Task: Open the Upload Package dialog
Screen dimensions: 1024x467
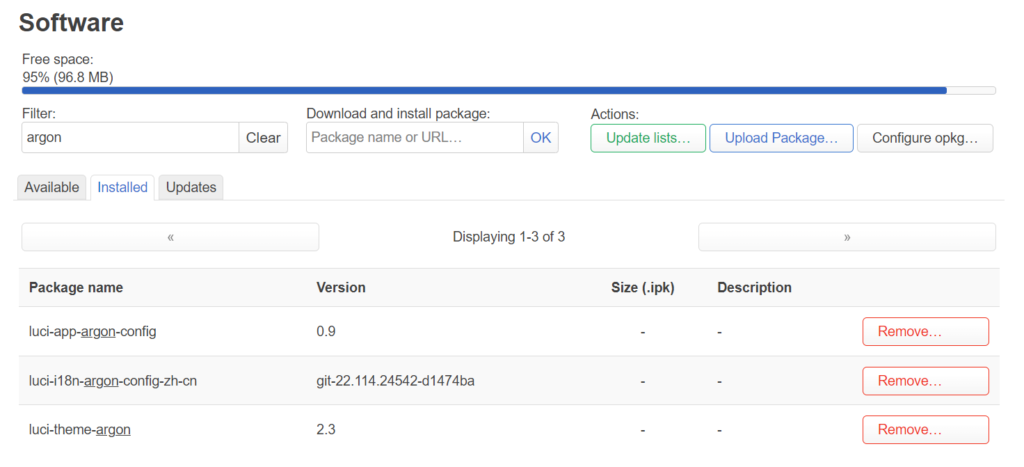Action: tap(781, 138)
